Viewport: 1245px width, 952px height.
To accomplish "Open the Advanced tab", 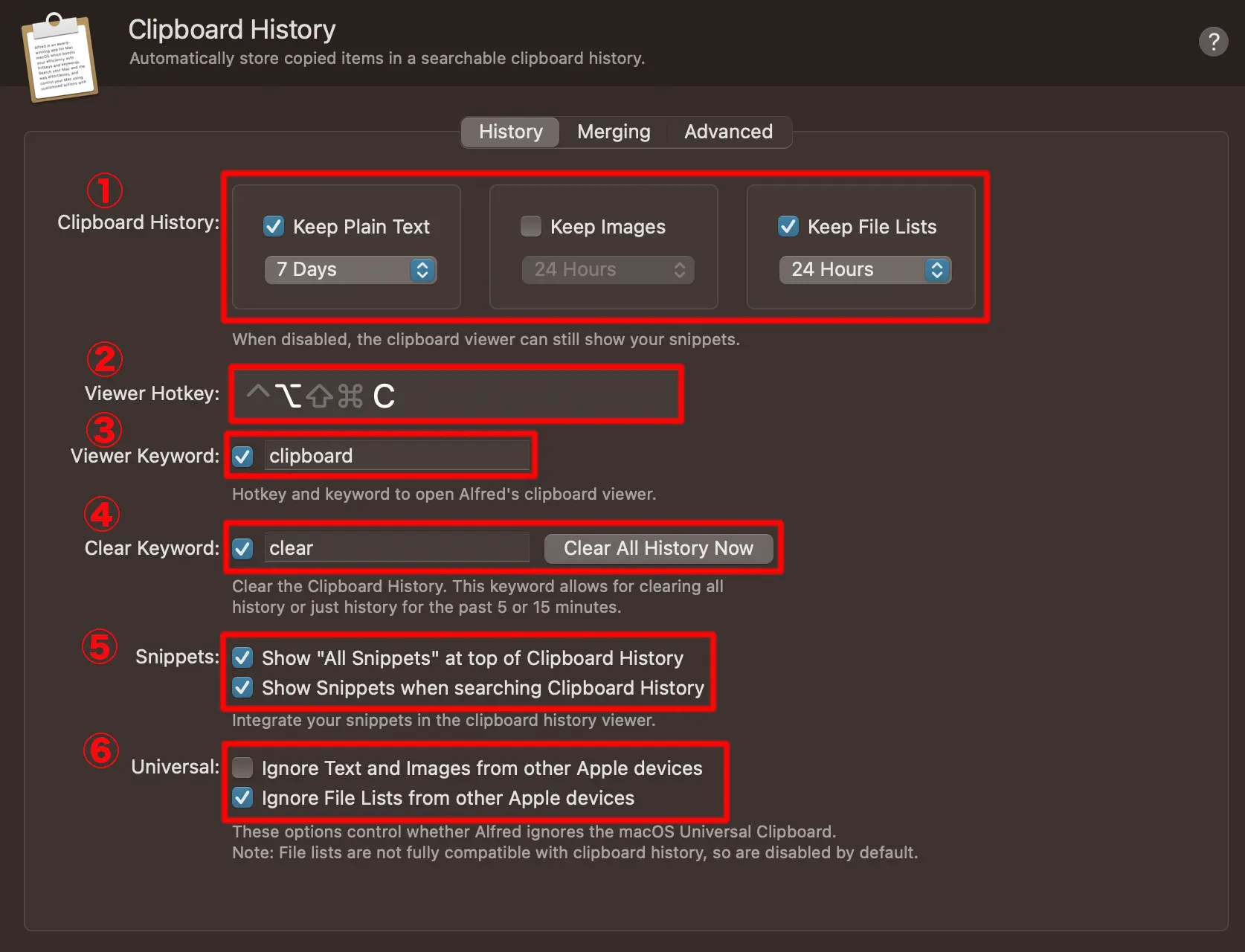I will (x=728, y=132).
